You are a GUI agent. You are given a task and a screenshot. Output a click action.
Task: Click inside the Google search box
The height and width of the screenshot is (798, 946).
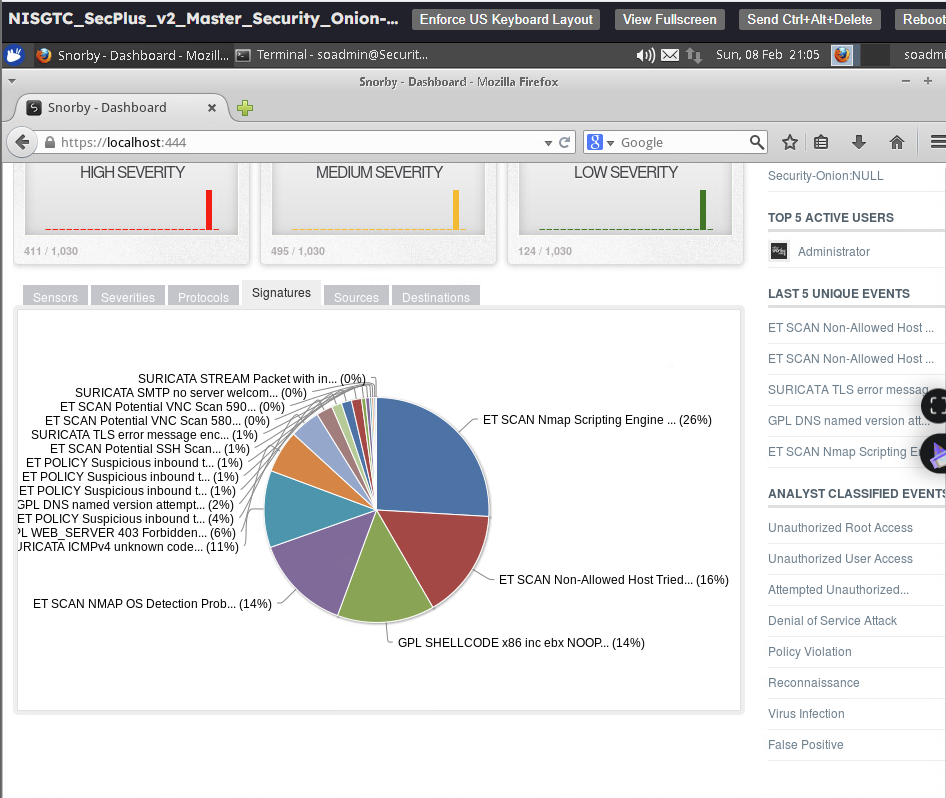pos(682,142)
